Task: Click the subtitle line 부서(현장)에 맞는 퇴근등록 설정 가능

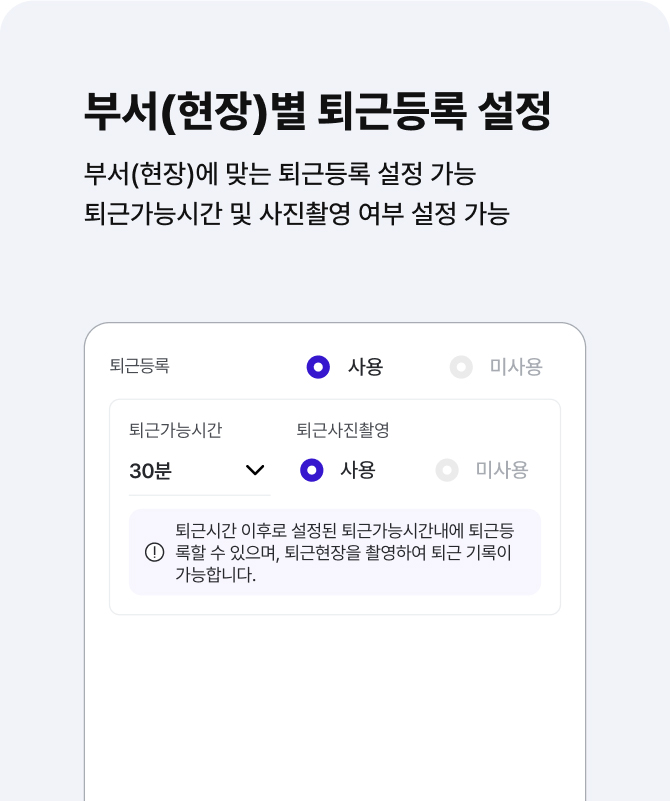Action: [280, 173]
